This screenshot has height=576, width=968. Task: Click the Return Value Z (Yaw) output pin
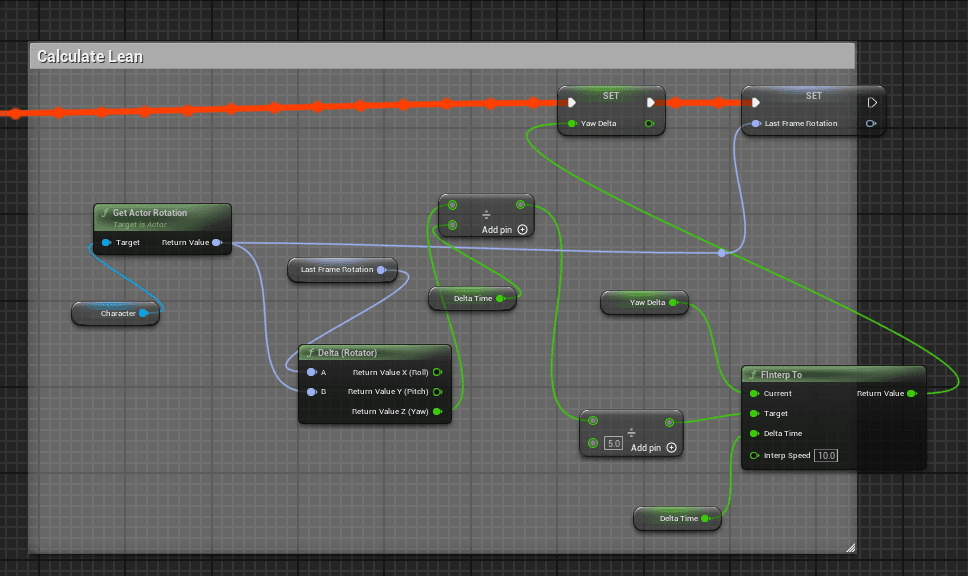point(437,411)
